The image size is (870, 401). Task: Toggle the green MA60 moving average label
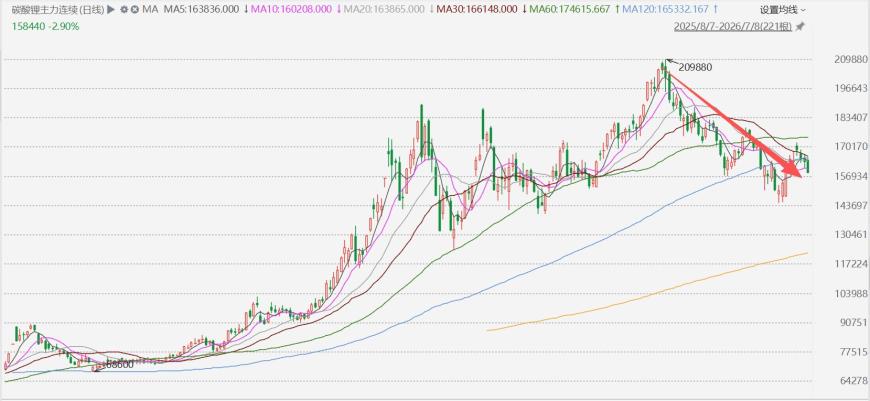click(570, 9)
